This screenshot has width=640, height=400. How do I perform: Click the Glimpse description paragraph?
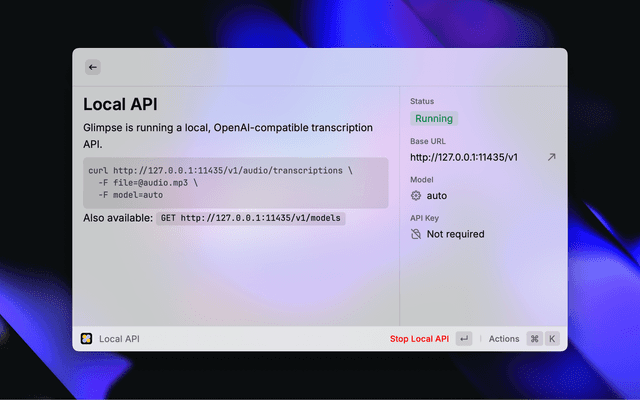tap(228, 136)
